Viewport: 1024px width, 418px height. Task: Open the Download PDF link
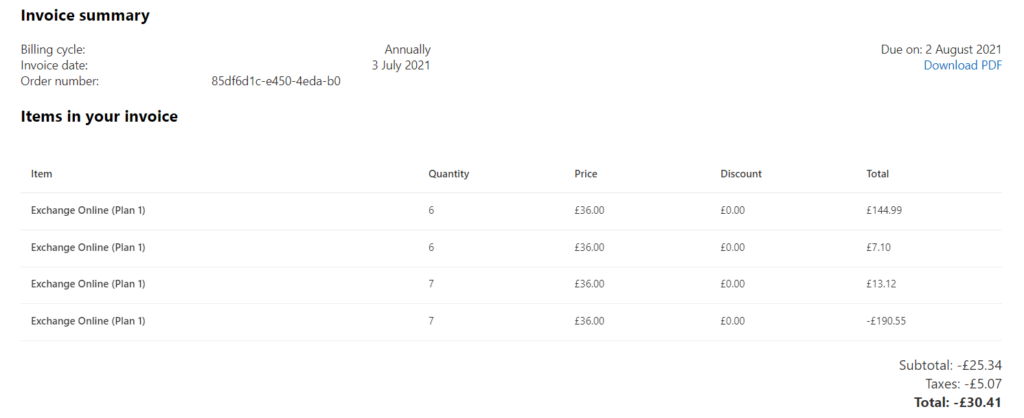(963, 65)
